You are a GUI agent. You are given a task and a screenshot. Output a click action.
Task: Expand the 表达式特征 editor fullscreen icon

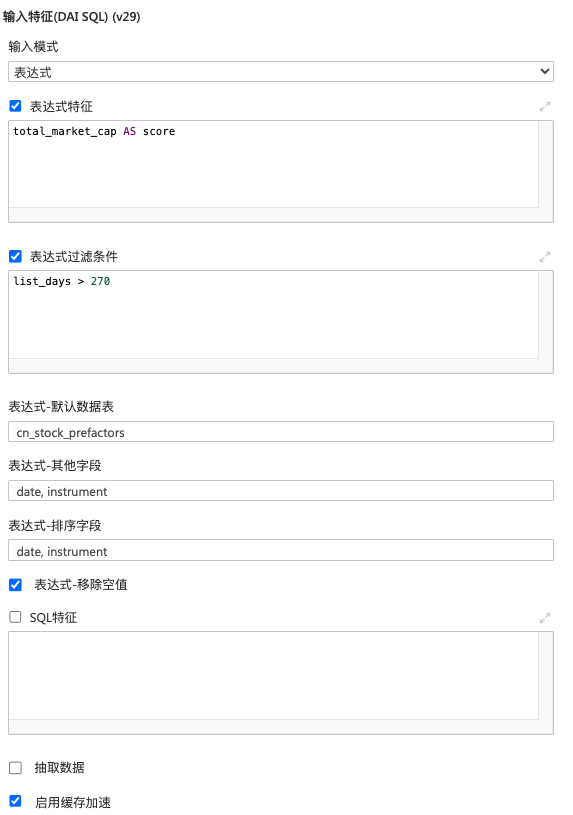(544, 107)
